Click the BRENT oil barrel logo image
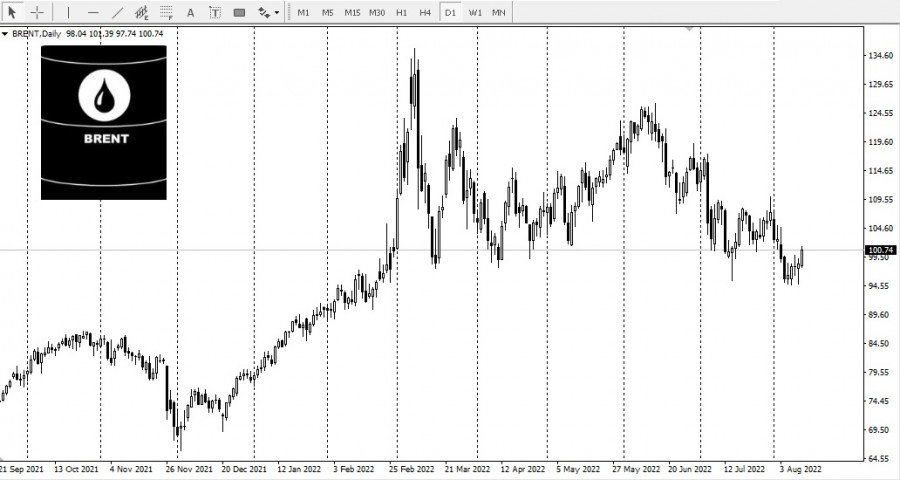This screenshot has width=900, height=480. pyautogui.click(x=104, y=123)
